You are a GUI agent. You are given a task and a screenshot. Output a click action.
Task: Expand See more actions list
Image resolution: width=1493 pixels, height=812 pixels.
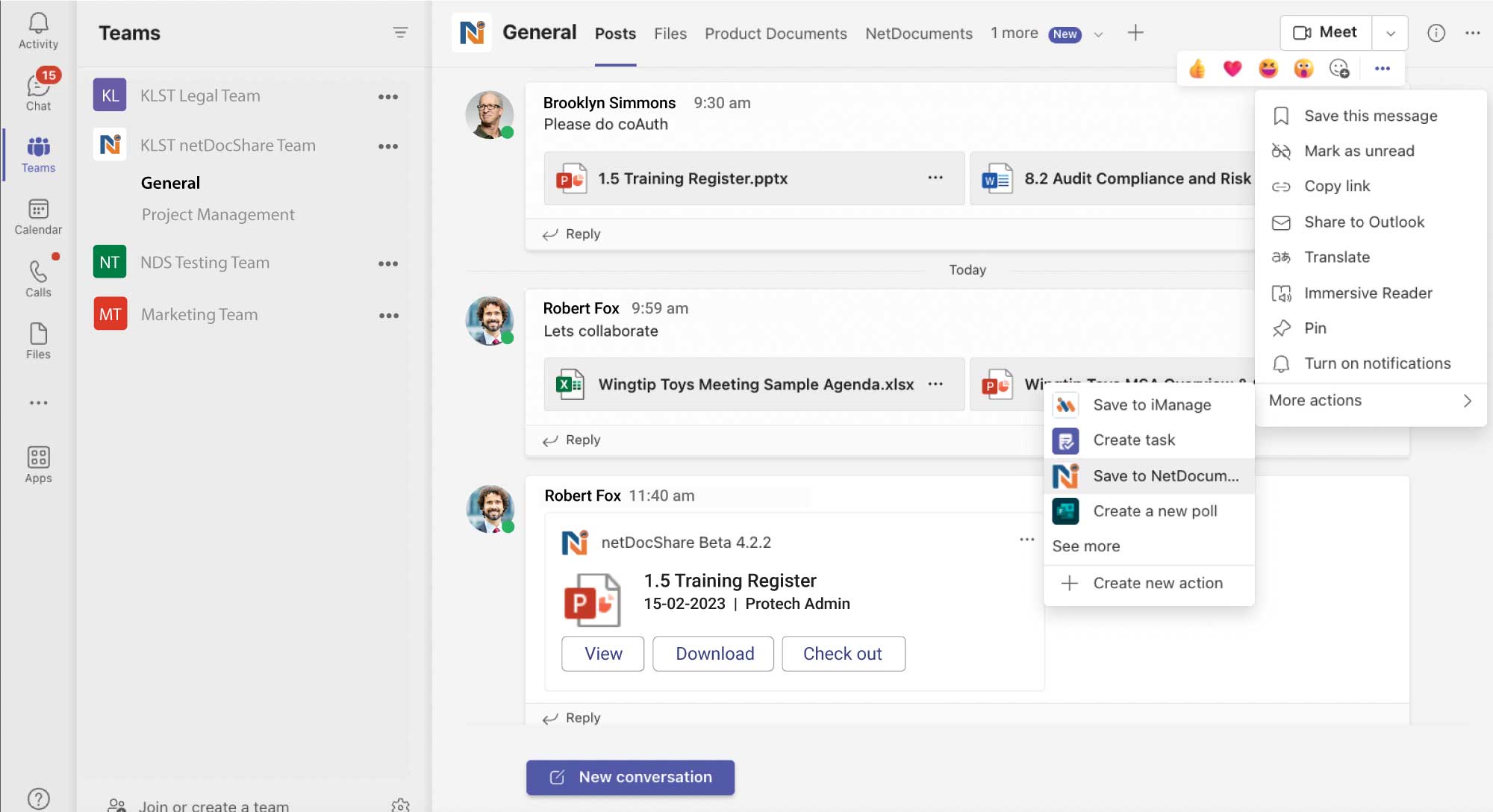pyautogui.click(x=1085, y=546)
